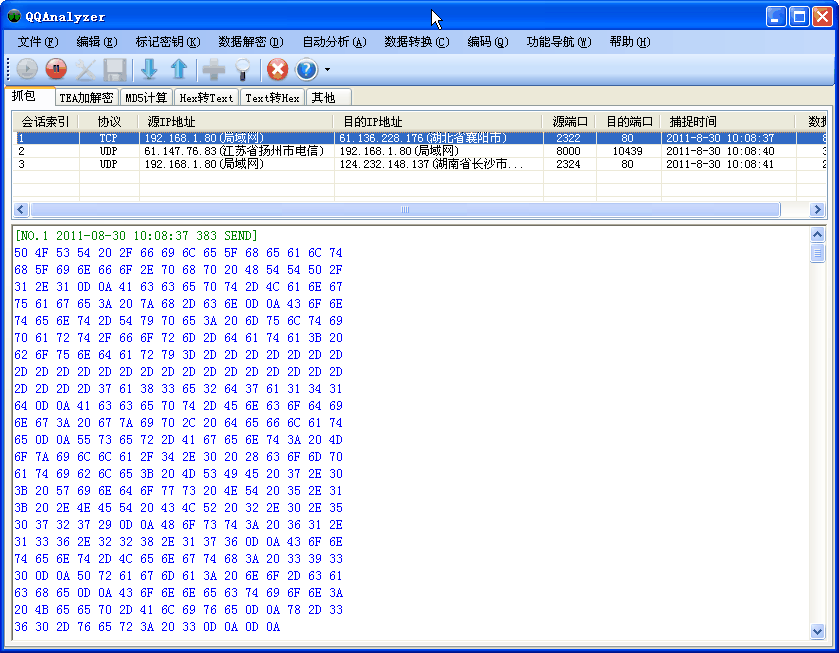Switch to the MD5计算 tab

click(x=146, y=98)
